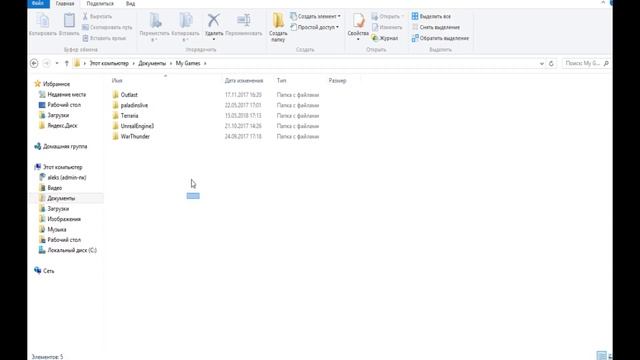Viewport: 640px width, 360px height.
Task: Open the Простой доступ dropdown
Action: pos(314,27)
